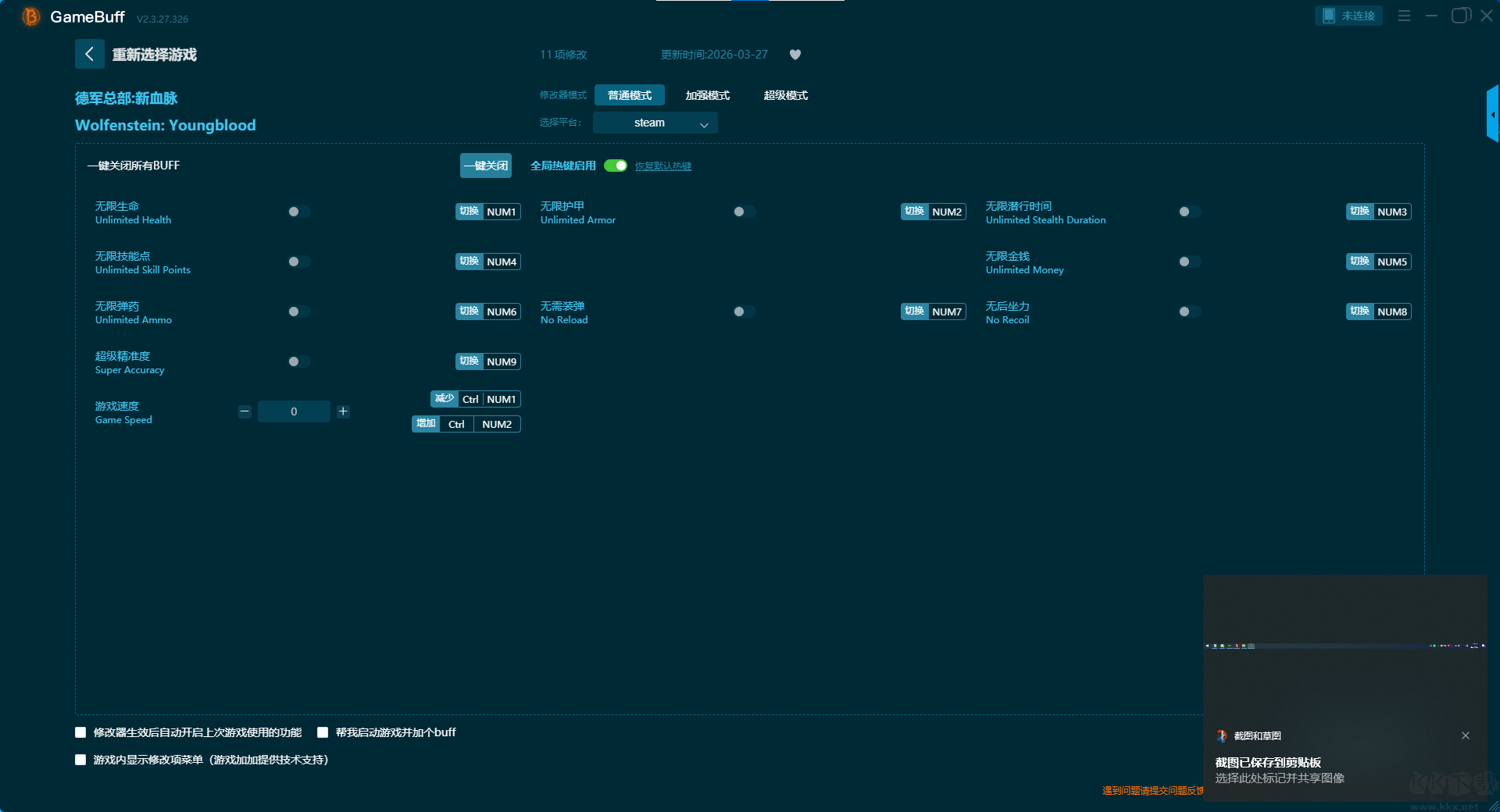Click the 一键关闭 button
The height and width of the screenshot is (812, 1500).
[485, 166]
